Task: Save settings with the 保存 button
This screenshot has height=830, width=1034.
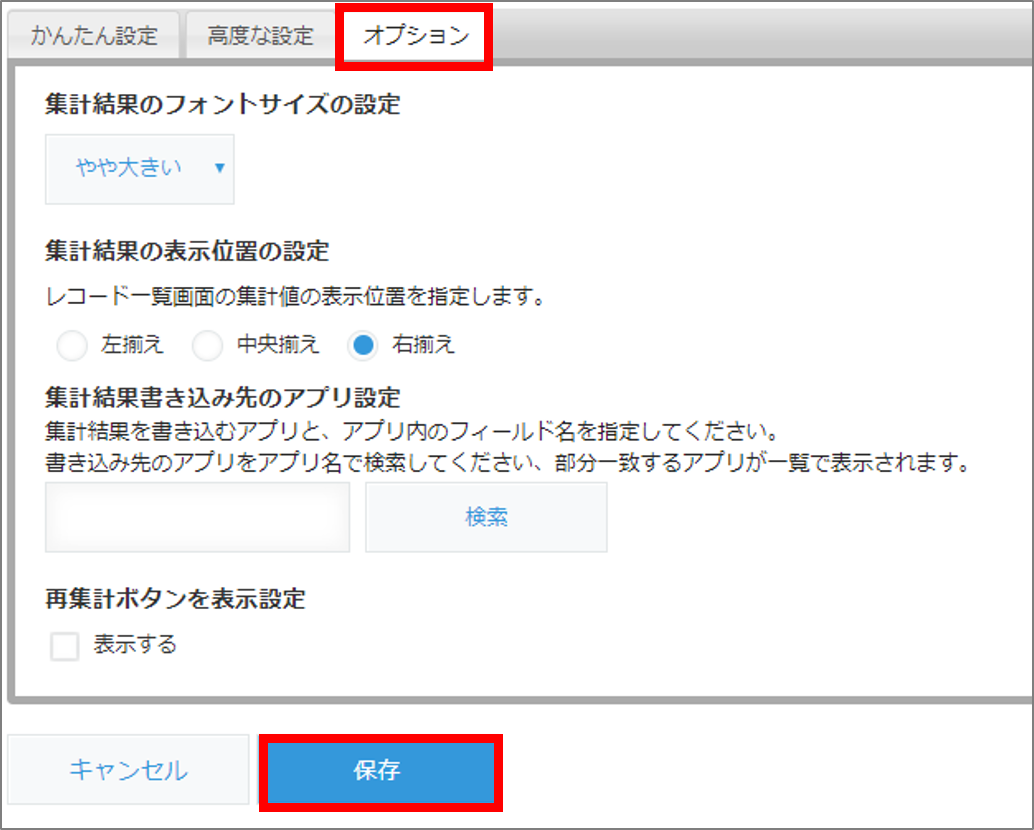Action: (x=380, y=771)
